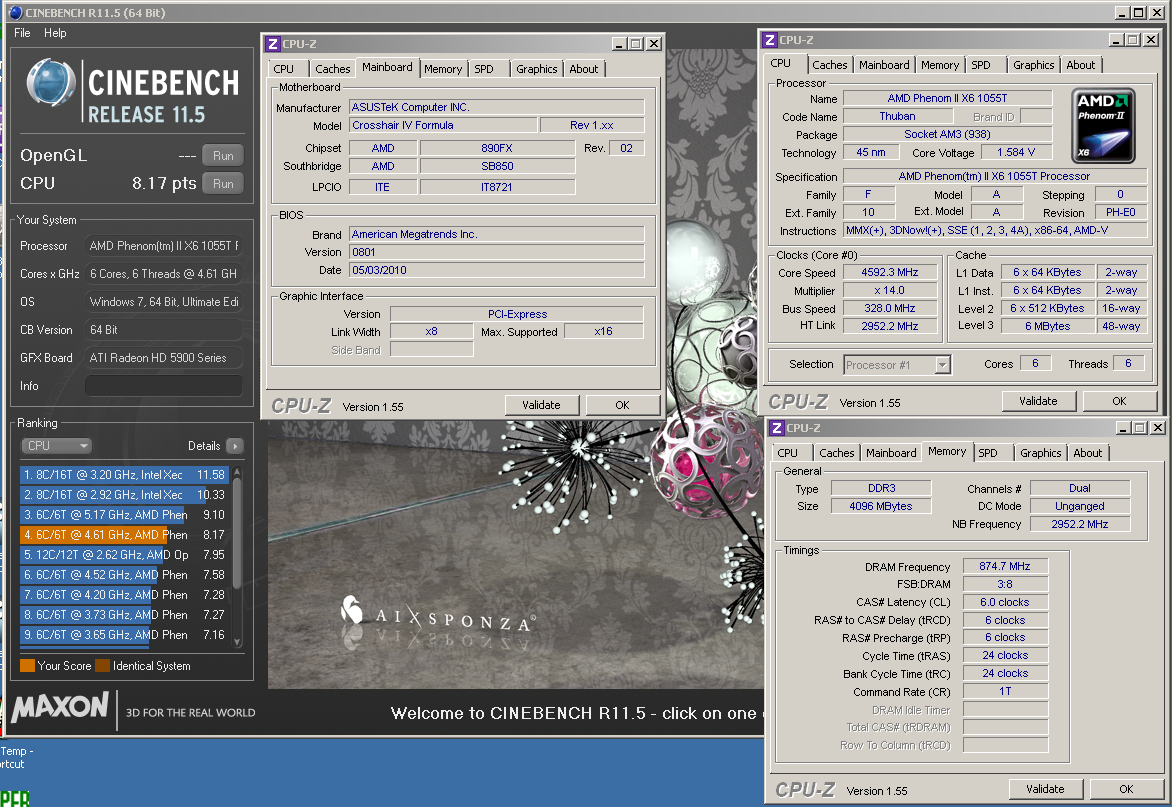Click the AMD Phenom II X6 logo
The height and width of the screenshot is (807, 1172).
point(1103,126)
